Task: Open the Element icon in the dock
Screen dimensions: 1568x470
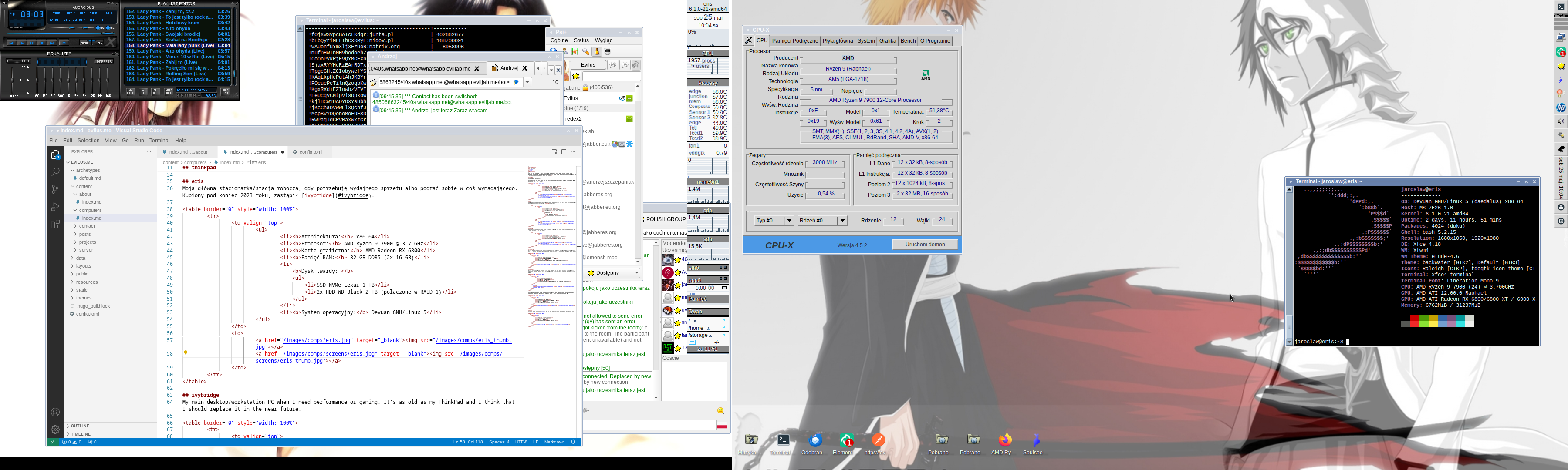Action: pyautogui.click(x=846, y=440)
